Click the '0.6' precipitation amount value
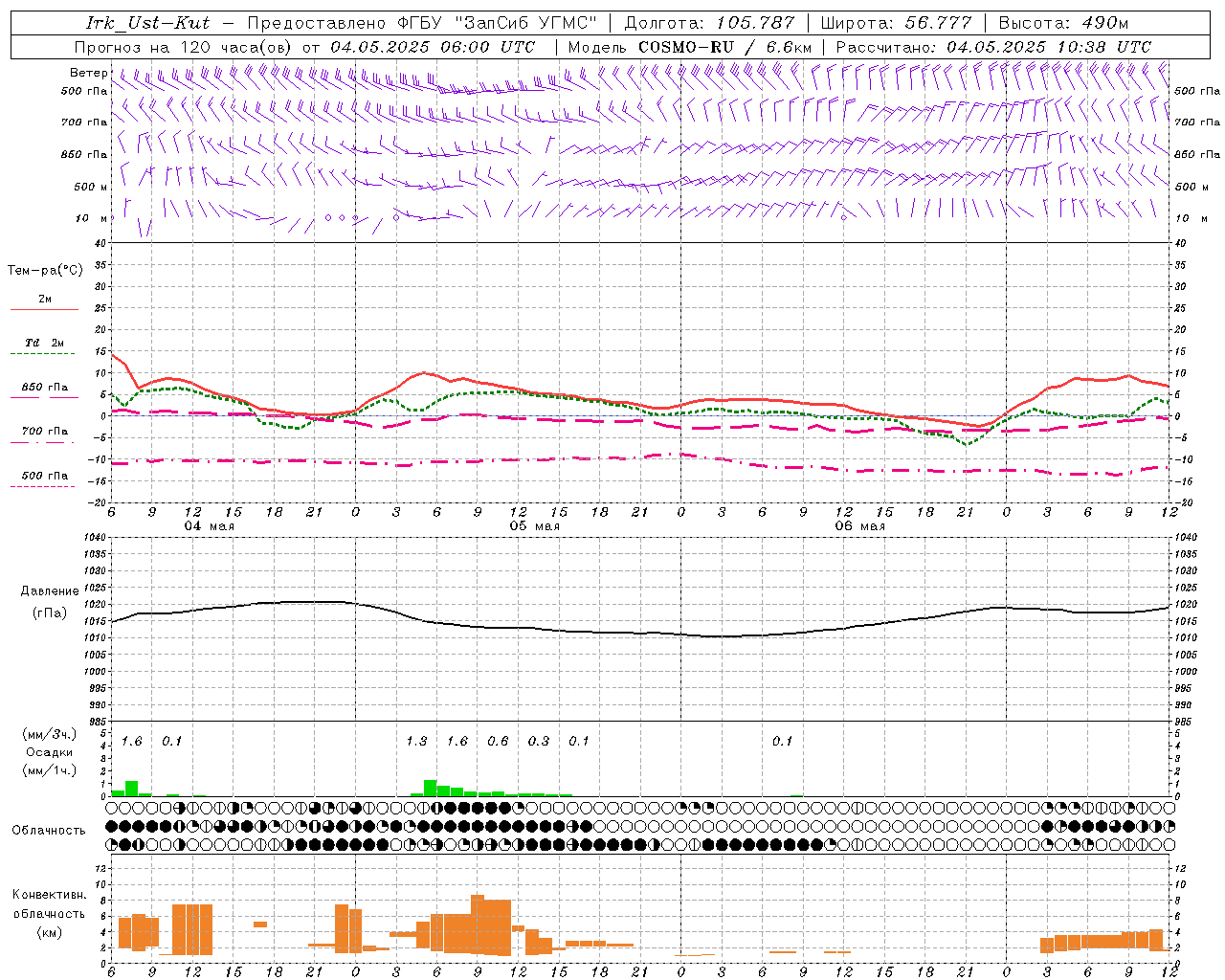The width and height of the screenshot is (1225, 980). pyautogui.click(x=498, y=742)
